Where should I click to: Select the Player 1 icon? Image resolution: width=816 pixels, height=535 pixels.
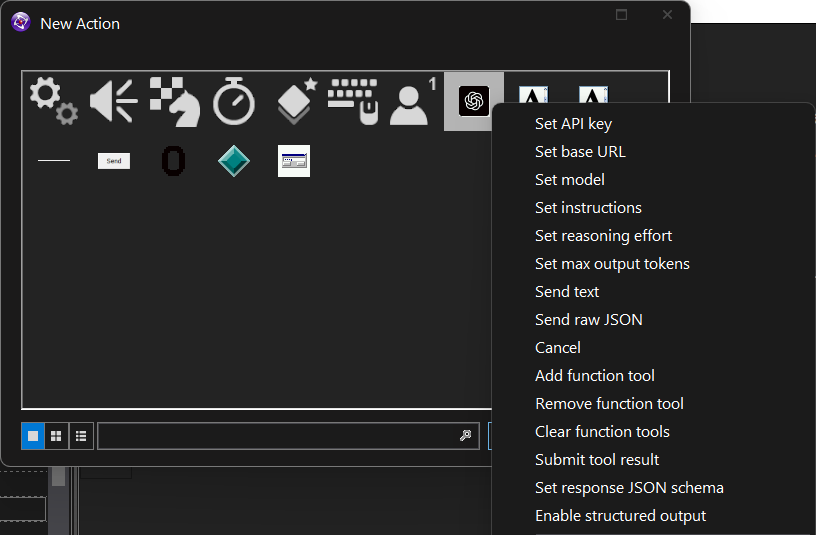413,101
